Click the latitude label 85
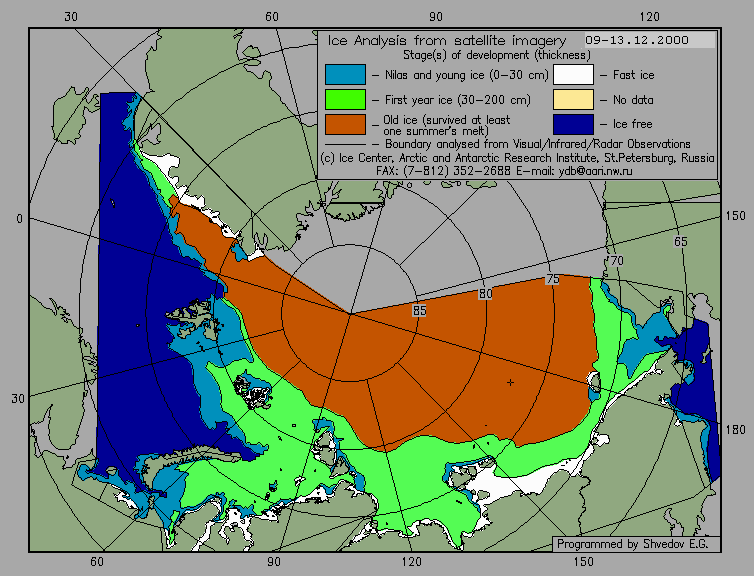The width and height of the screenshot is (754, 576). pyautogui.click(x=419, y=311)
